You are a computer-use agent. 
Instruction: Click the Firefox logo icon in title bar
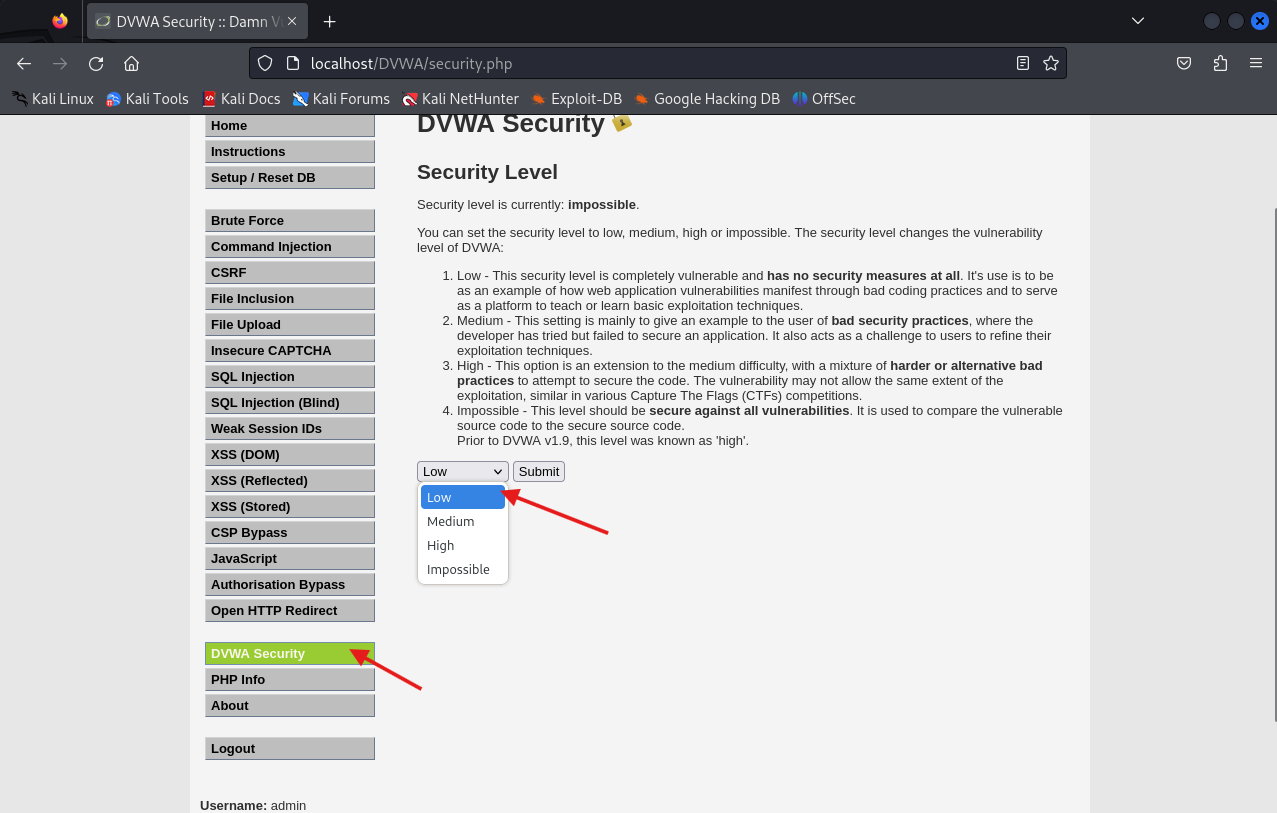(x=60, y=21)
